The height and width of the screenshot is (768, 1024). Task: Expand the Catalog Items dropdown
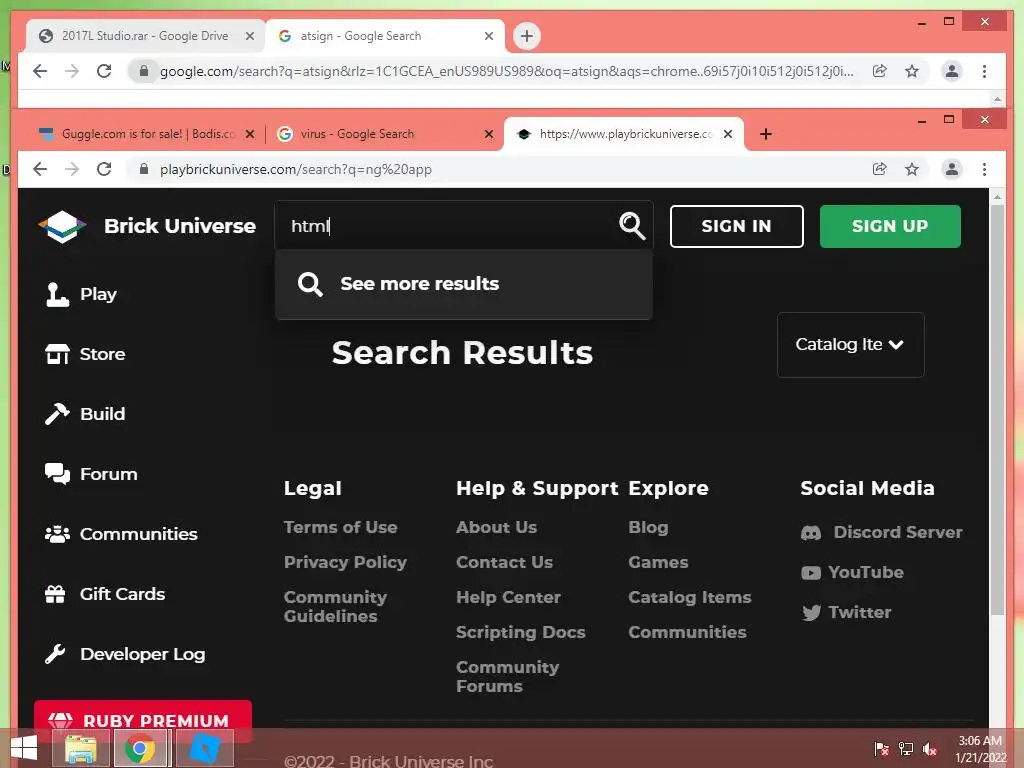click(850, 345)
